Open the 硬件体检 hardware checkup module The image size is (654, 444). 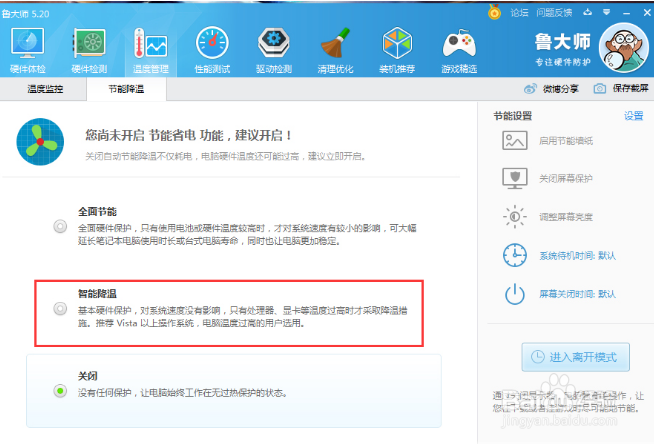[28, 50]
